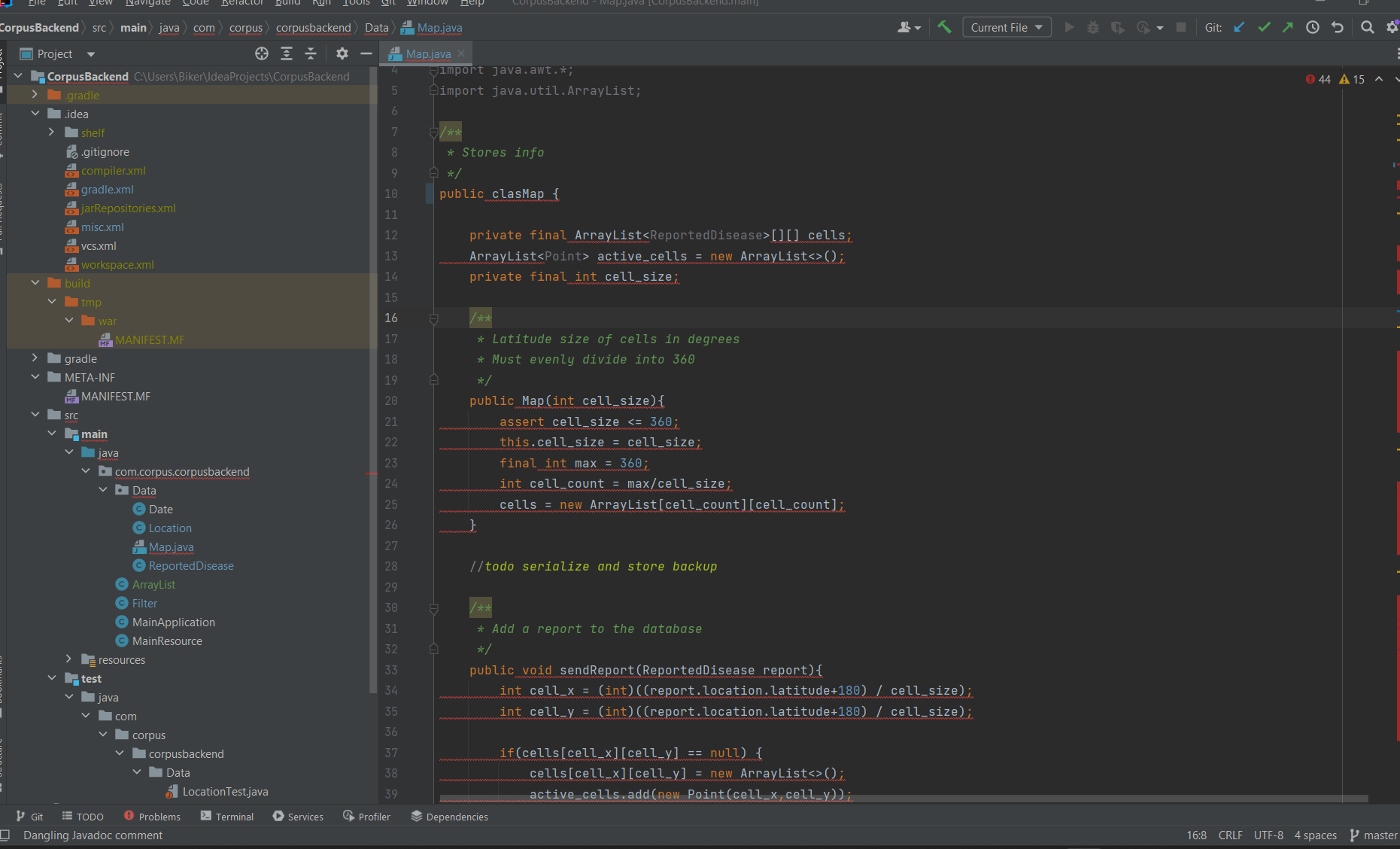This screenshot has width=1400, height=849.
Task: Collapse the build folder
Action: [x=35, y=283]
